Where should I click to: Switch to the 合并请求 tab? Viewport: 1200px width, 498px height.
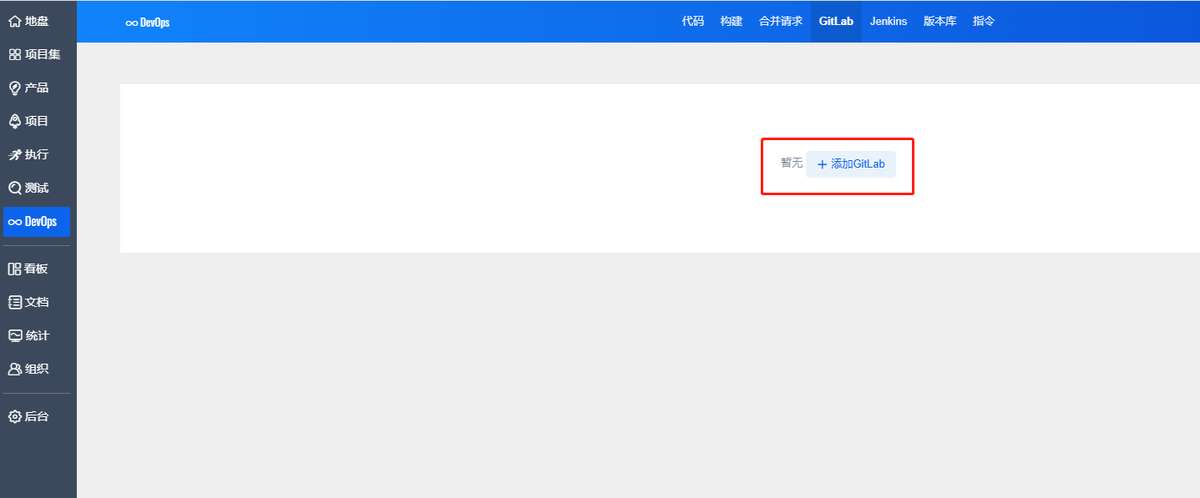pyautogui.click(x=781, y=21)
